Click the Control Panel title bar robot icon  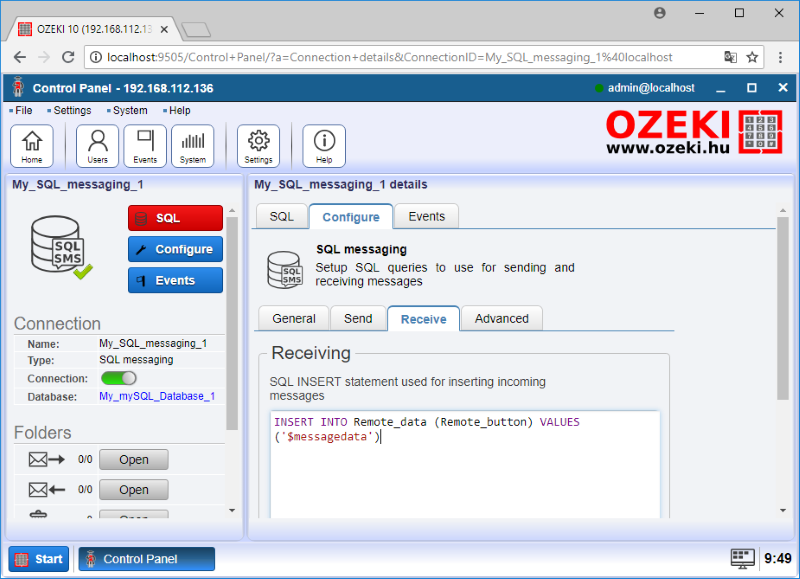(18, 87)
